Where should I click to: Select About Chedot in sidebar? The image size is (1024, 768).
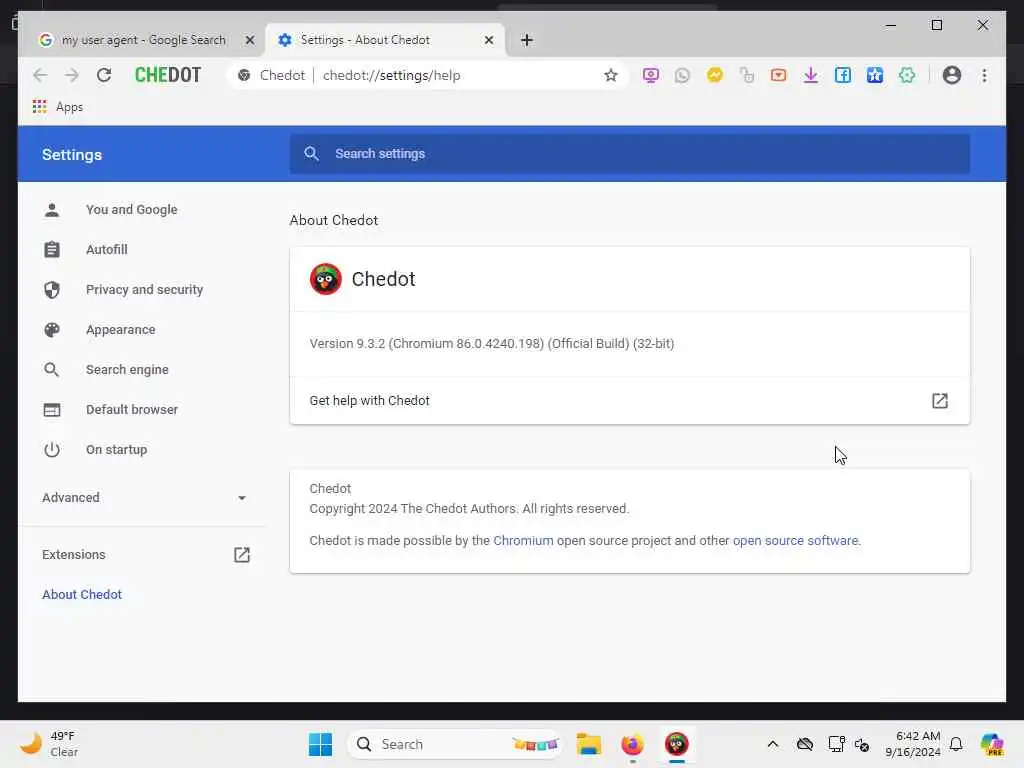[82, 594]
